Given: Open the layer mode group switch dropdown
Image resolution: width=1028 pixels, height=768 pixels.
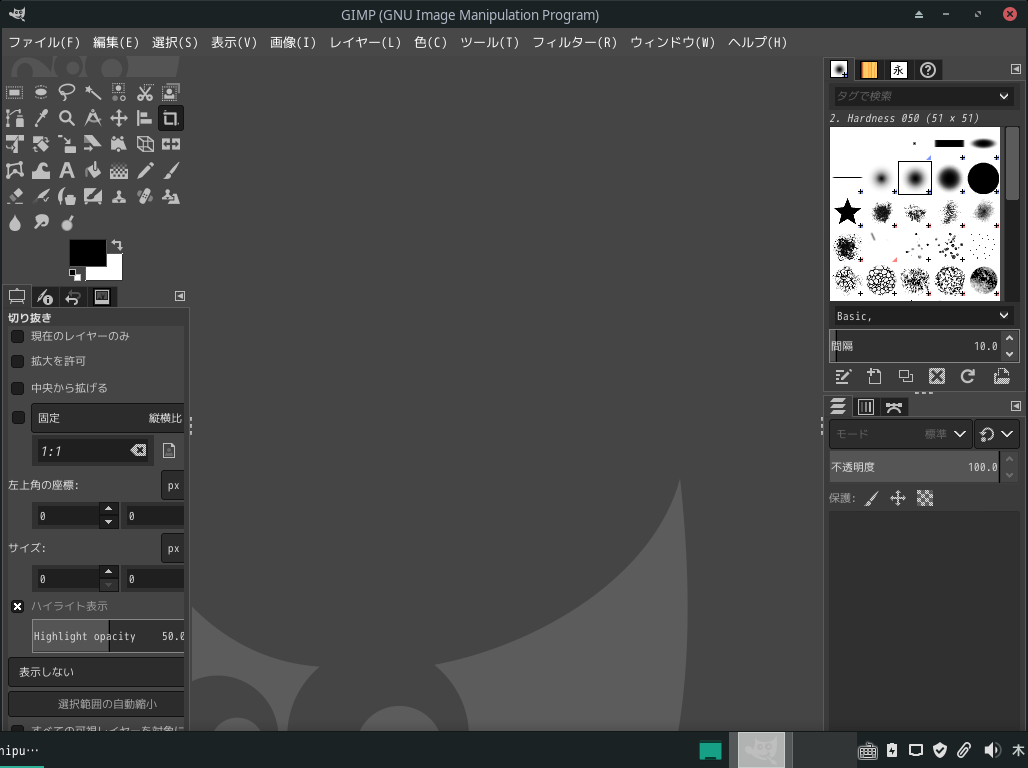Looking at the screenshot, I should click(997, 434).
